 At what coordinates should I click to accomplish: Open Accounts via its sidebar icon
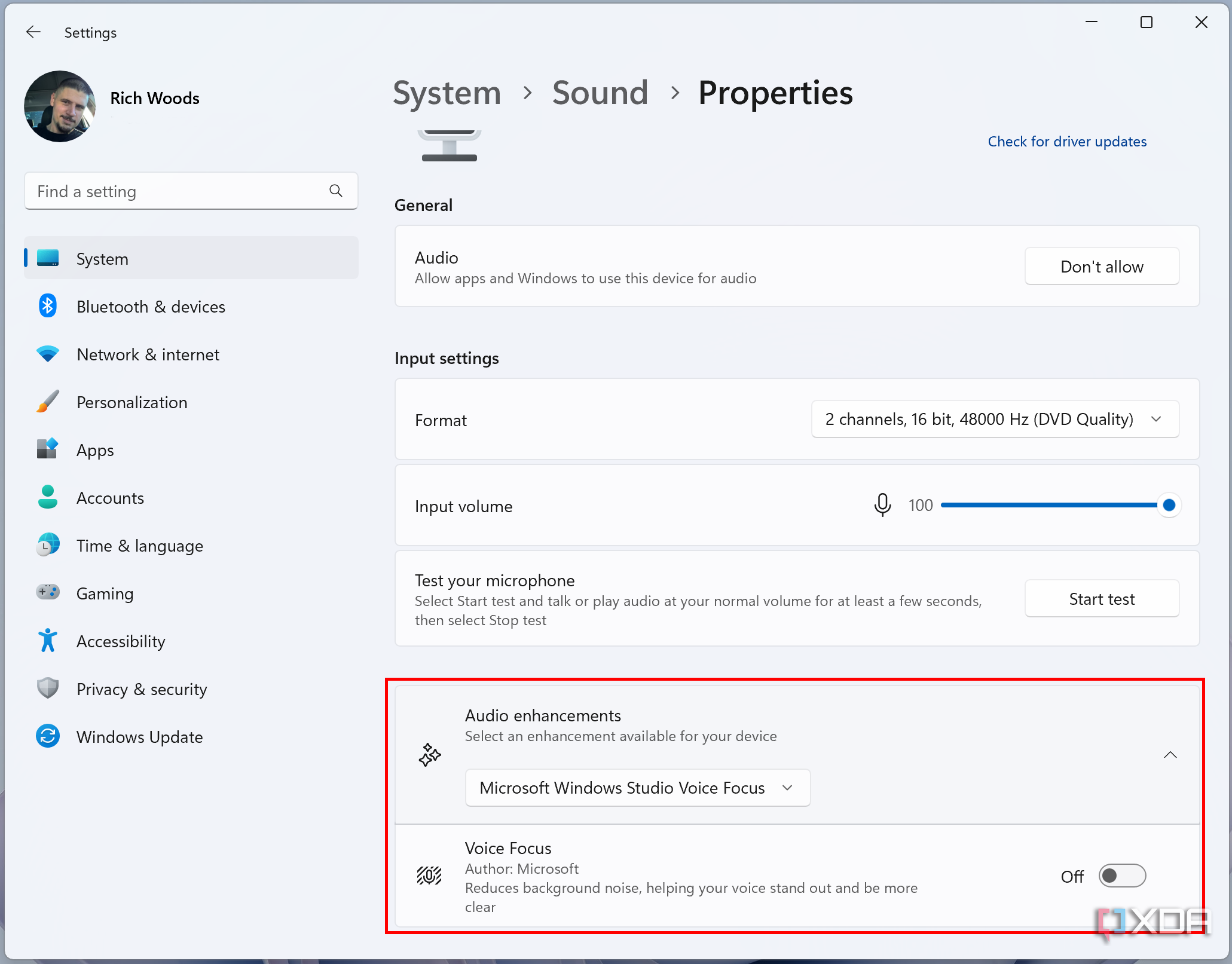point(48,497)
